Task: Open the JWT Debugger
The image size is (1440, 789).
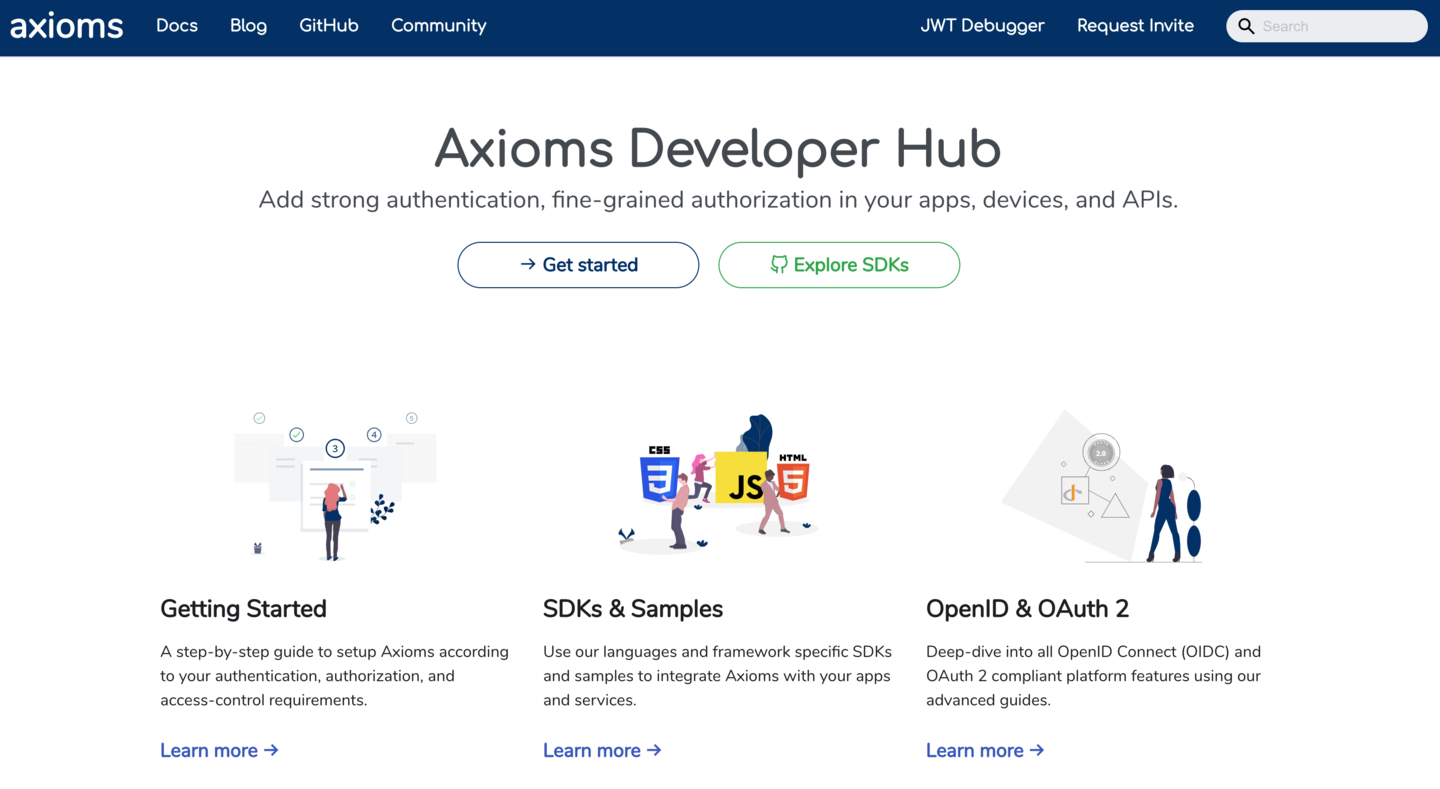Action: point(981,26)
